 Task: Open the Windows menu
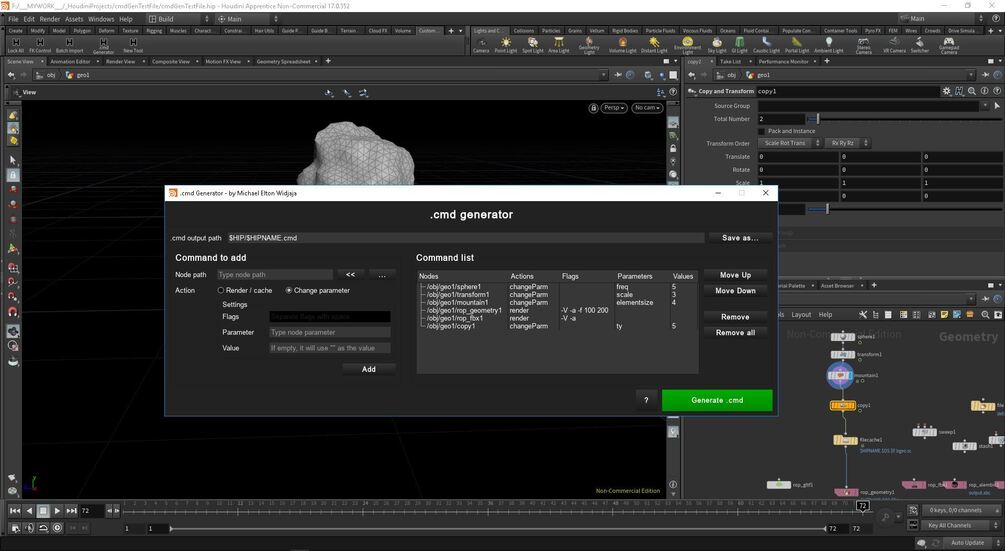pos(101,19)
